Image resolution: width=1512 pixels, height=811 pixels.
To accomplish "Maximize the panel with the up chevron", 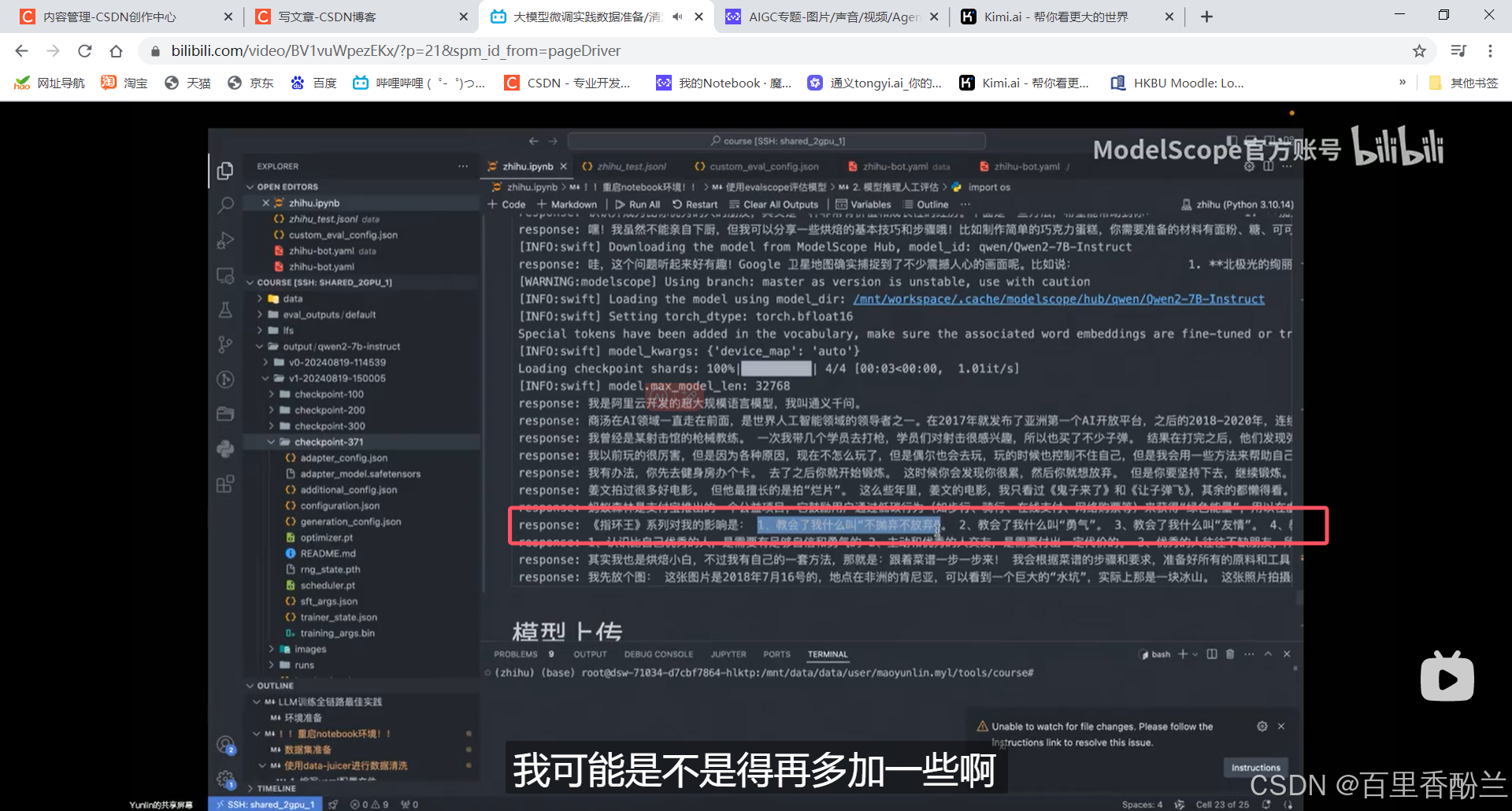I will click(x=1268, y=654).
